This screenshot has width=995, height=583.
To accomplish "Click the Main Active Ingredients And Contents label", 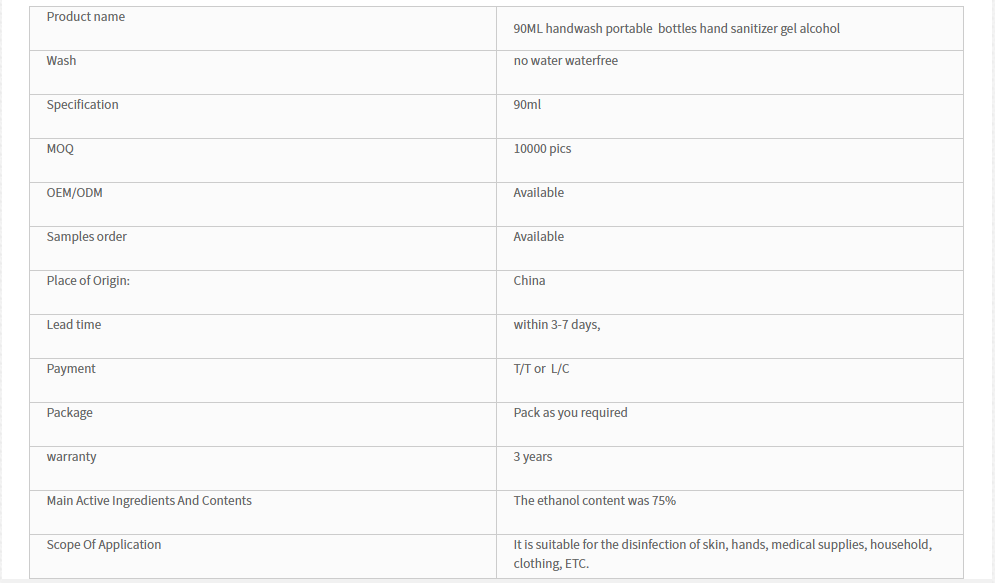I will [149, 501].
